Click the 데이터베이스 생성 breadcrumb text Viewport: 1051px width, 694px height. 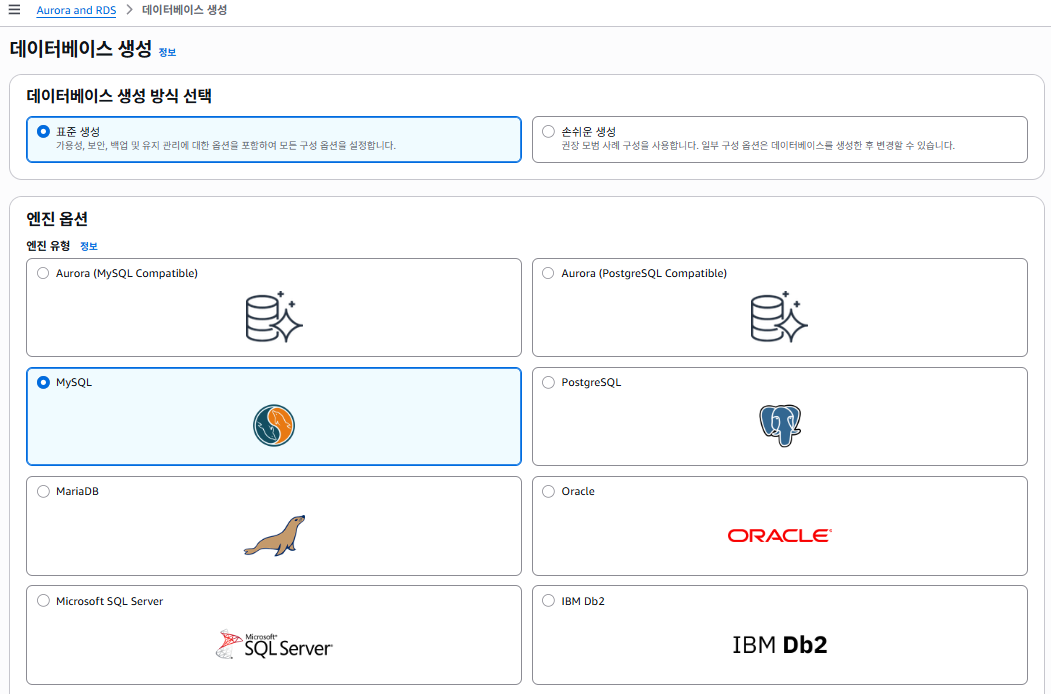(184, 10)
